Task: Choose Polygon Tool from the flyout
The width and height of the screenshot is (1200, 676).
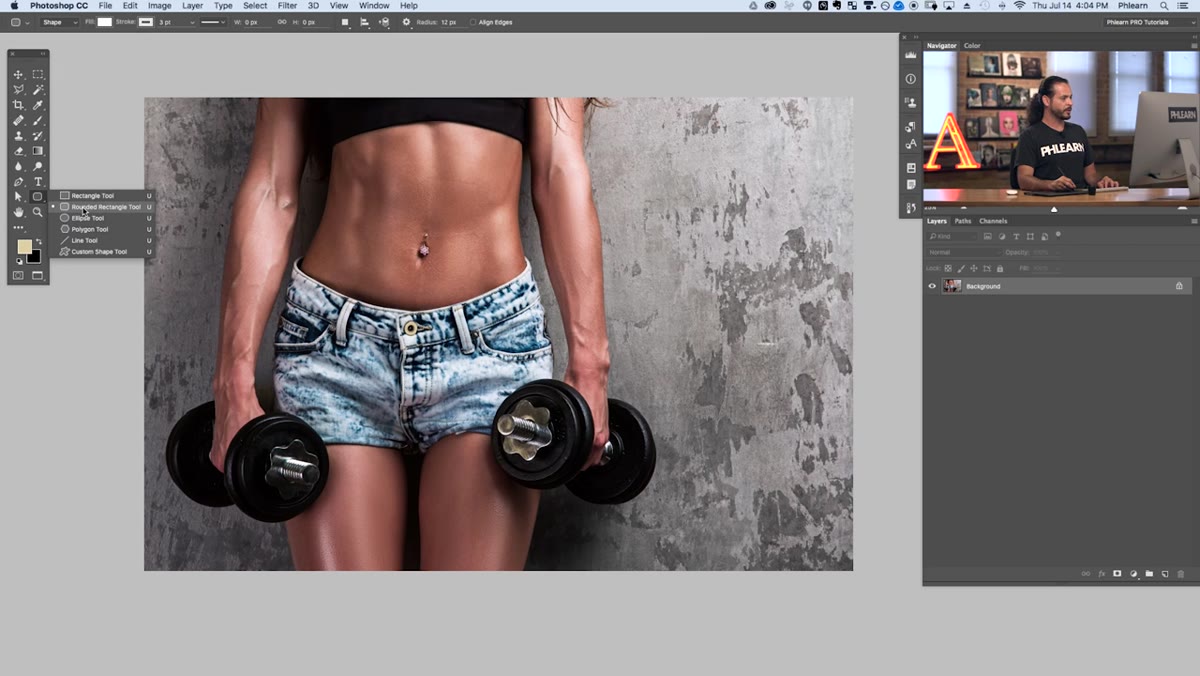Action: pos(104,229)
